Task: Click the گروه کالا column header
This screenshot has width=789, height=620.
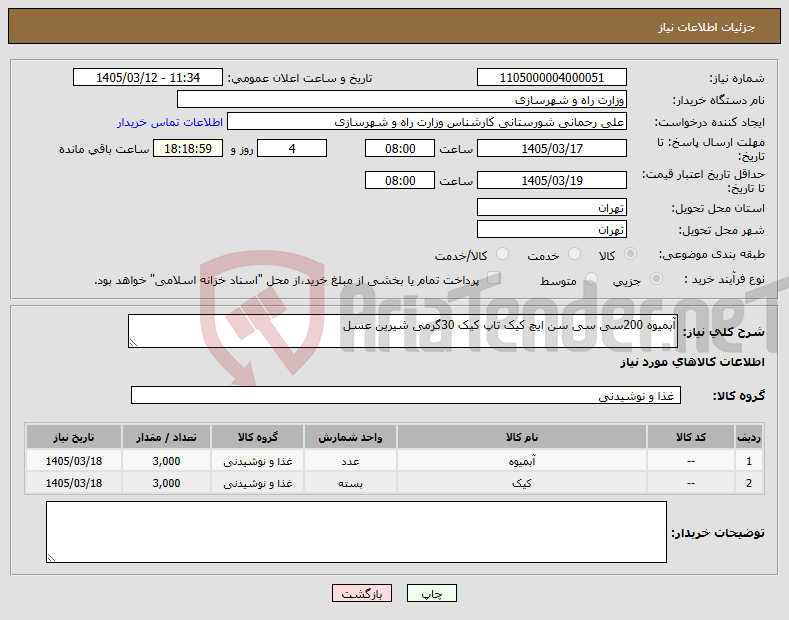Action: (258, 437)
